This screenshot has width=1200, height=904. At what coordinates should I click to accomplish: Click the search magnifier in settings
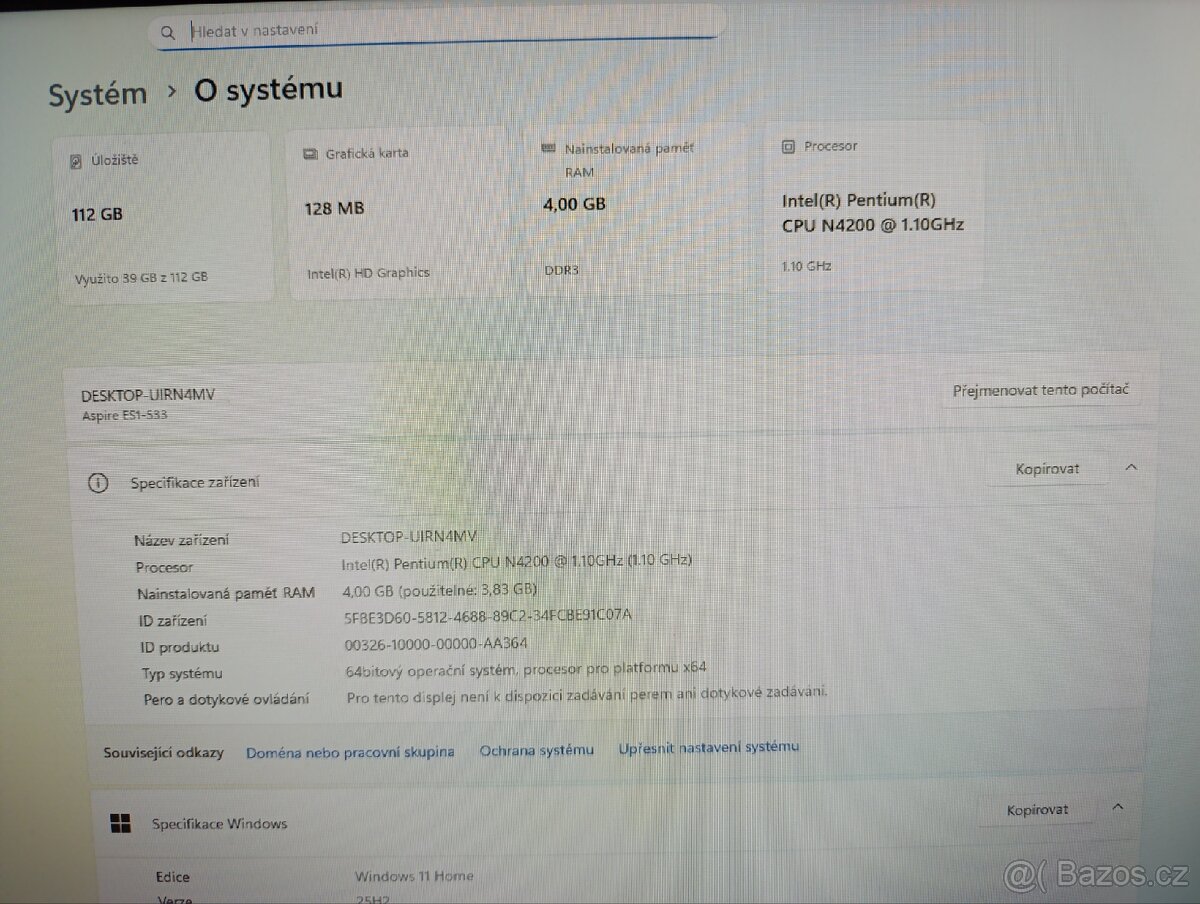(167, 32)
